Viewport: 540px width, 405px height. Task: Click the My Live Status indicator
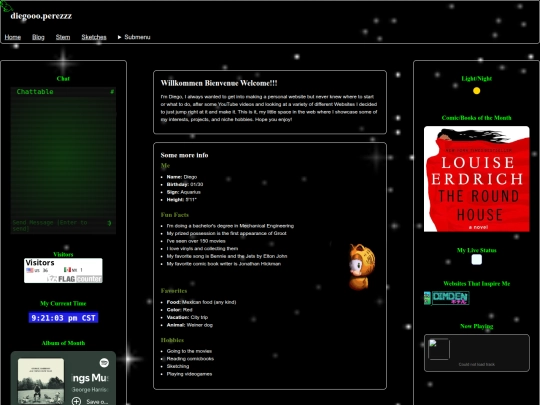477,260
